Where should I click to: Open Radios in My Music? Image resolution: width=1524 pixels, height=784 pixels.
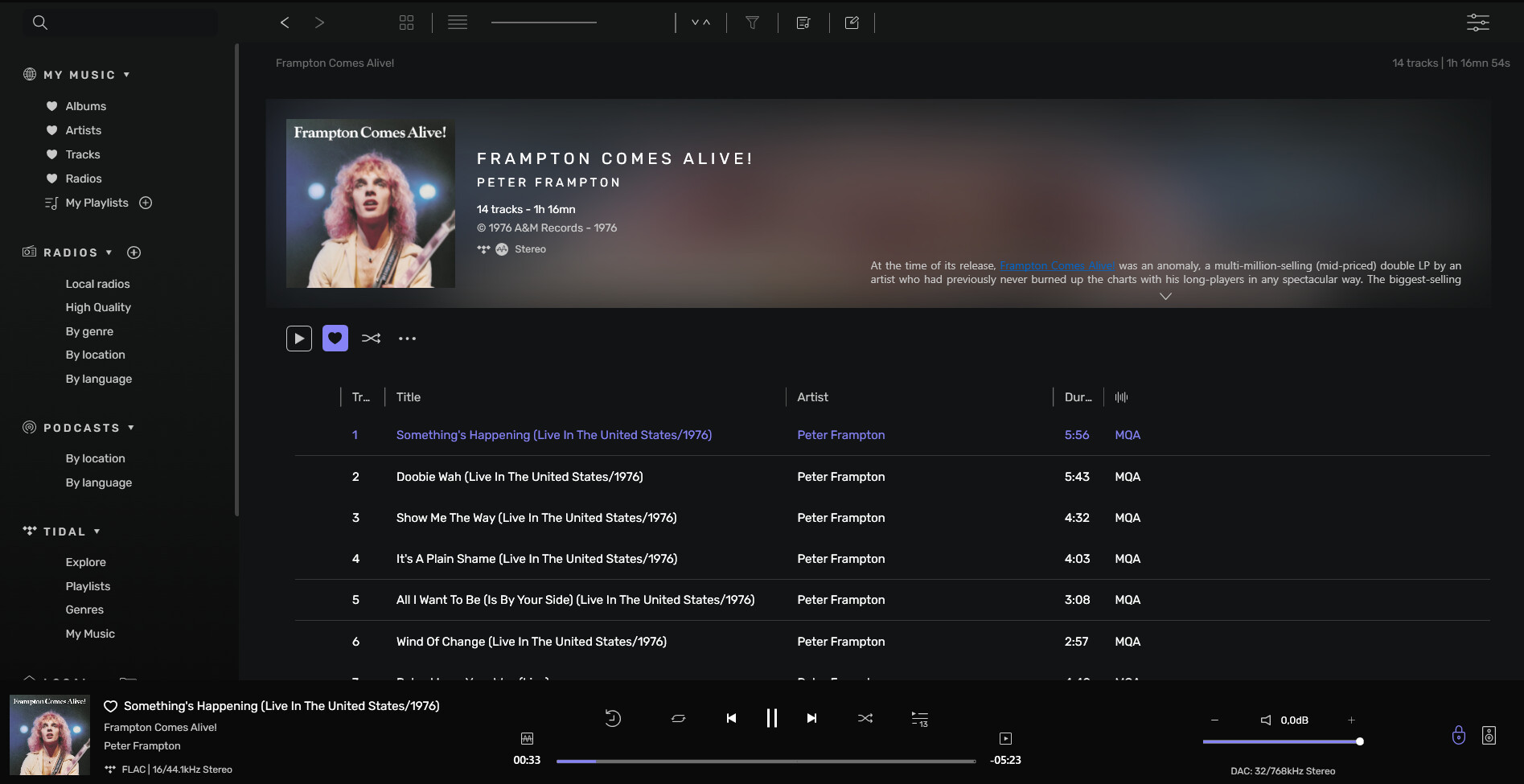84,179
